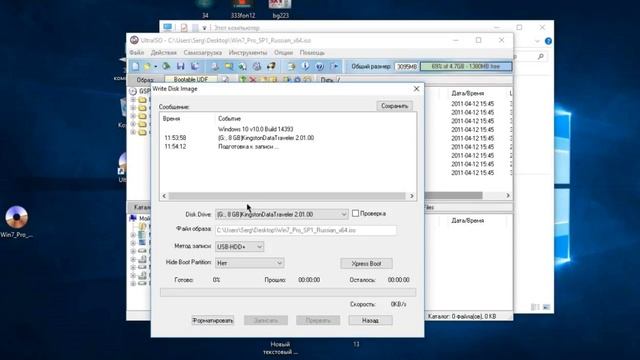
Task: Open the Инструменты menu
Action: click(248, 53)
